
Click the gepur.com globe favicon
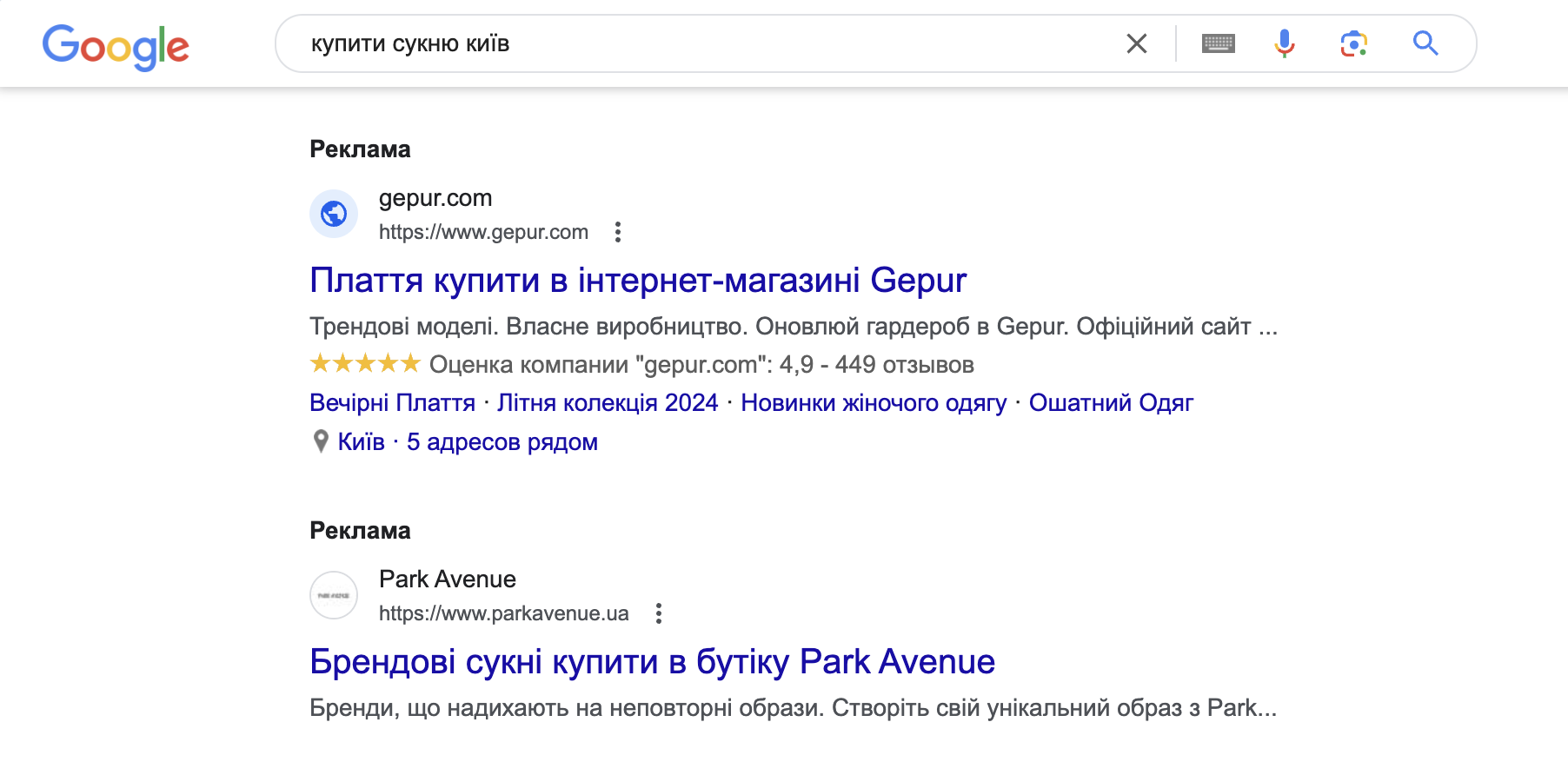point(334,214)
